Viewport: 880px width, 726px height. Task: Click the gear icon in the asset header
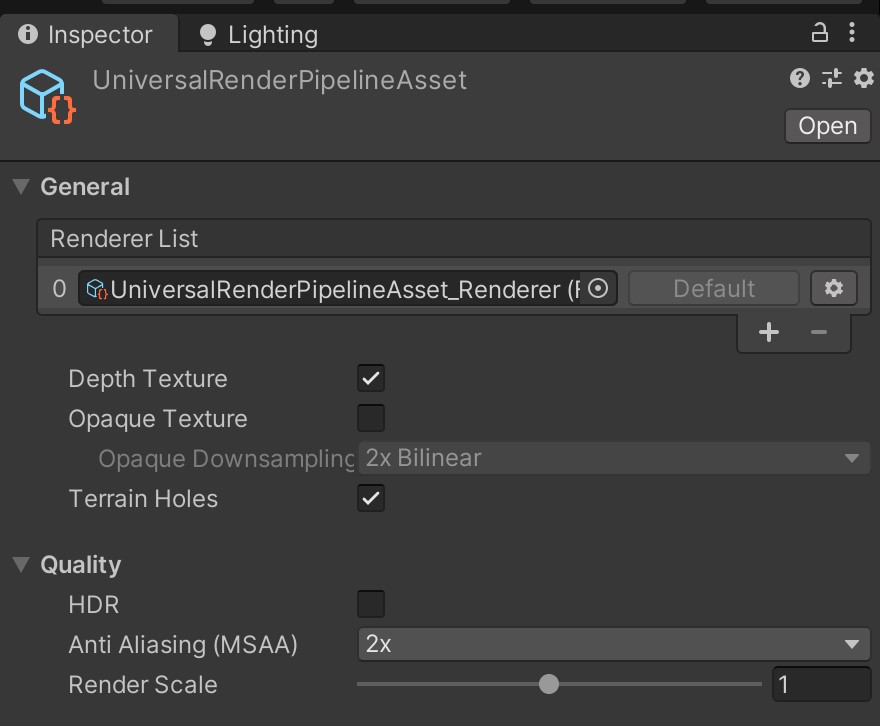862,79
